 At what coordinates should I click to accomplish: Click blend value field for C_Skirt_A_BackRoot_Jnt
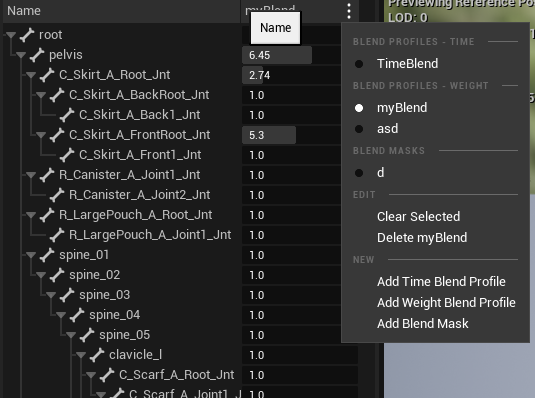tap(291, 95)
